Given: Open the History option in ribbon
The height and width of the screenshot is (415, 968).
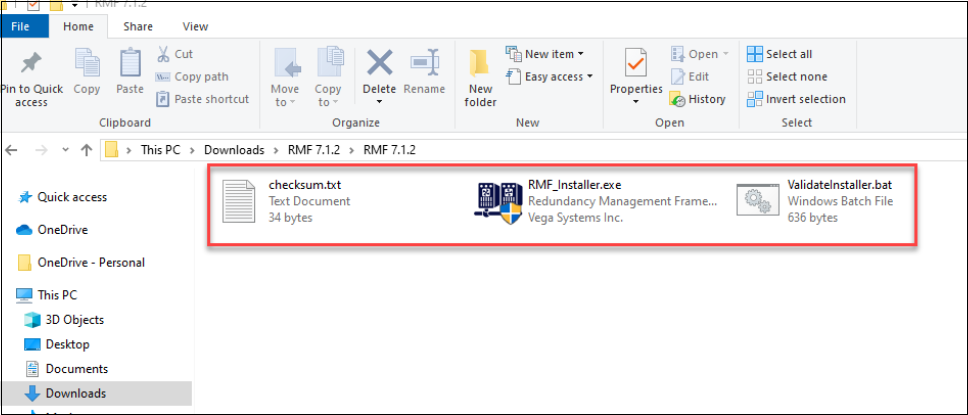Looking at the screenshot, I should pyautogui.click(x=698, y=99).
